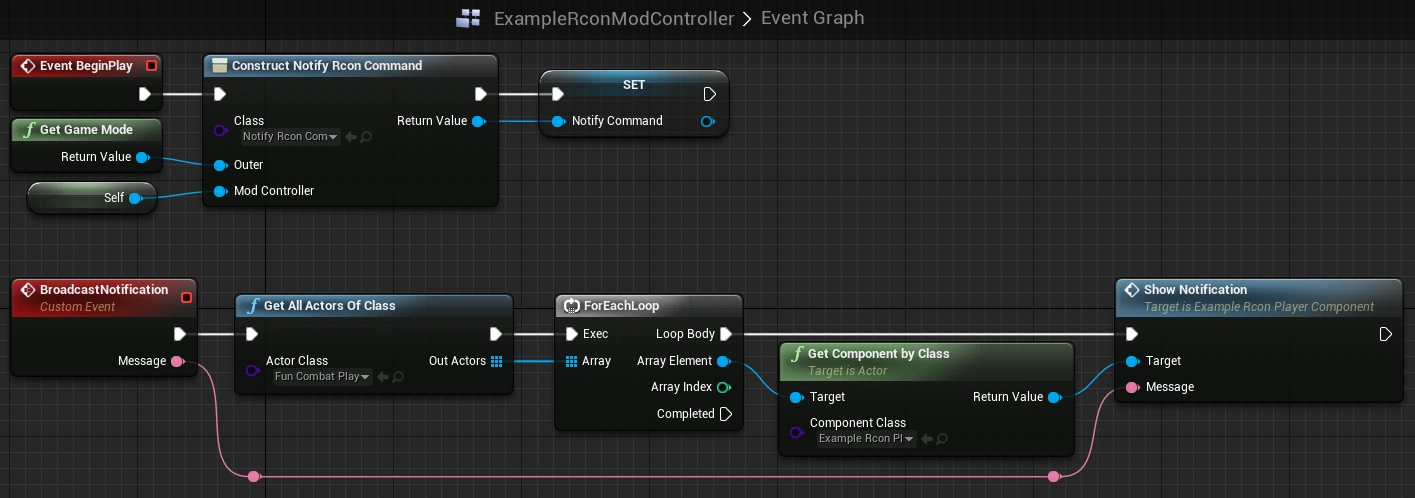Click Return Value pin on Construct Notify Rcon Command
1415x498 pixels.
coord(479,121)
